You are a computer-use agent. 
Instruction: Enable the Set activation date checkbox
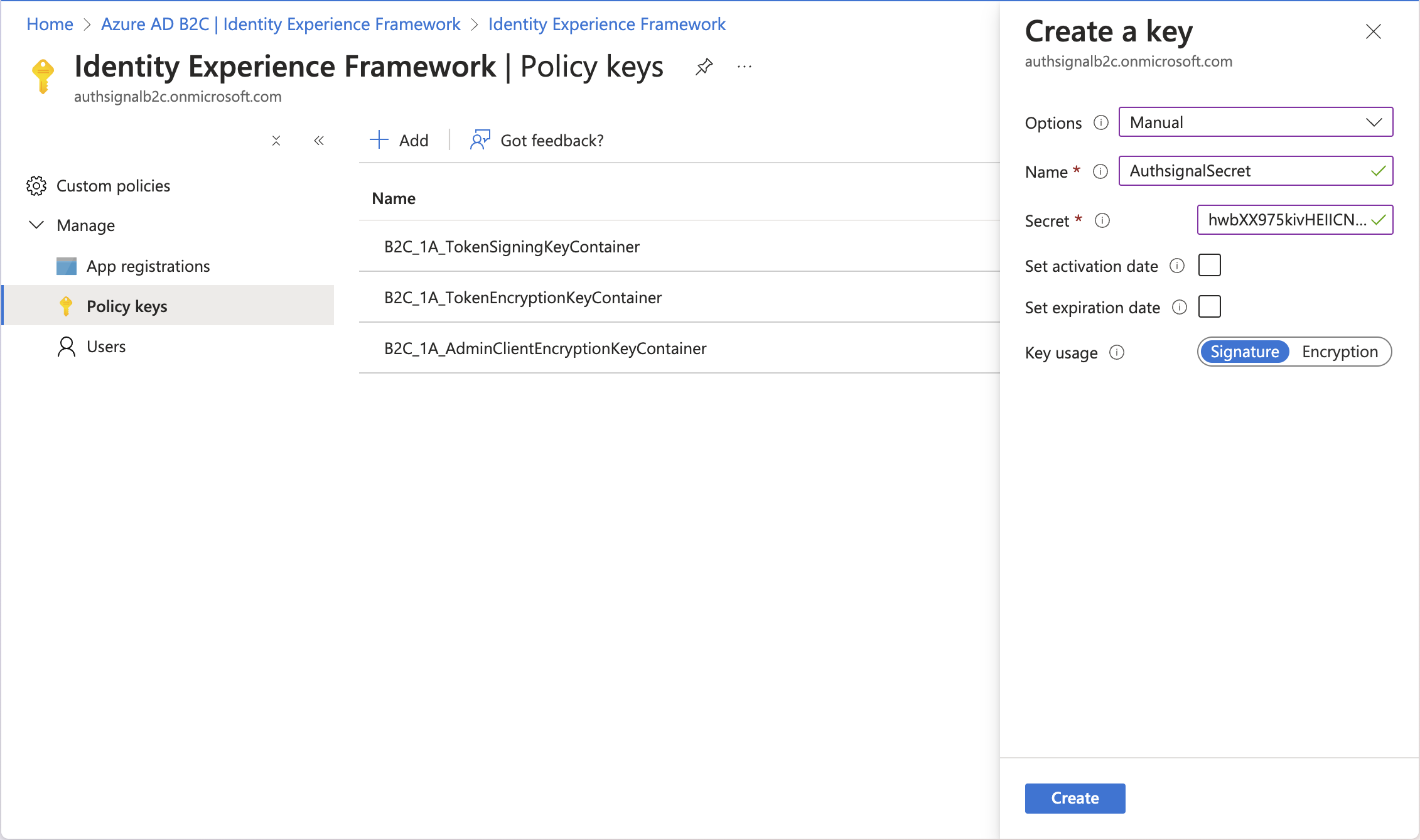1210,265
